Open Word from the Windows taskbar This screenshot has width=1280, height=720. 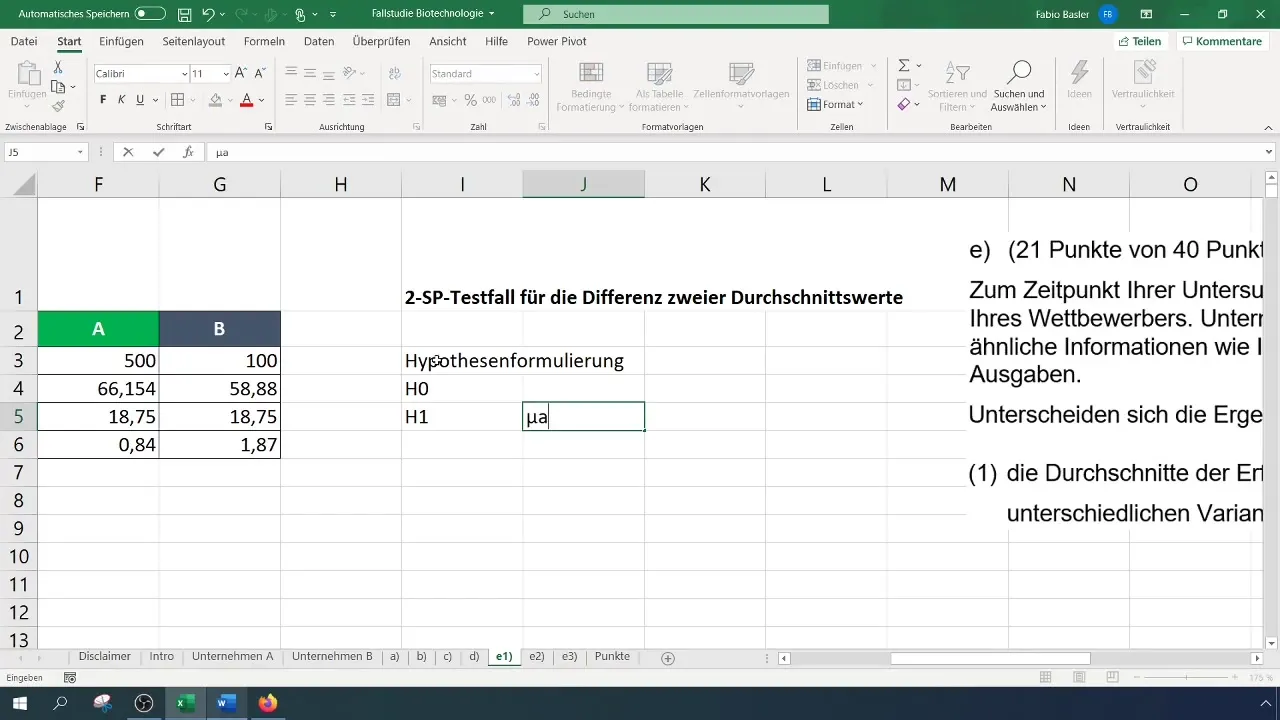coord(225,703)
